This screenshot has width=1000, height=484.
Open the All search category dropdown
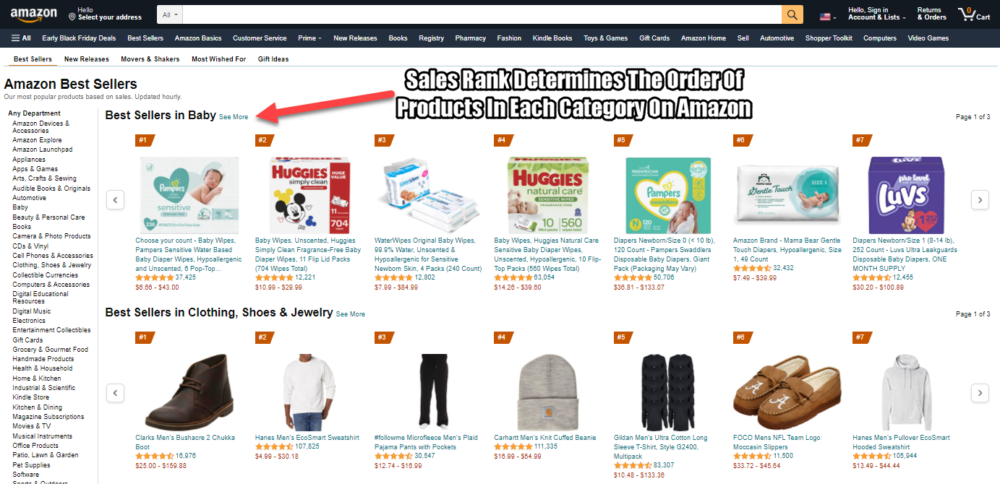[x=170, y=14]
